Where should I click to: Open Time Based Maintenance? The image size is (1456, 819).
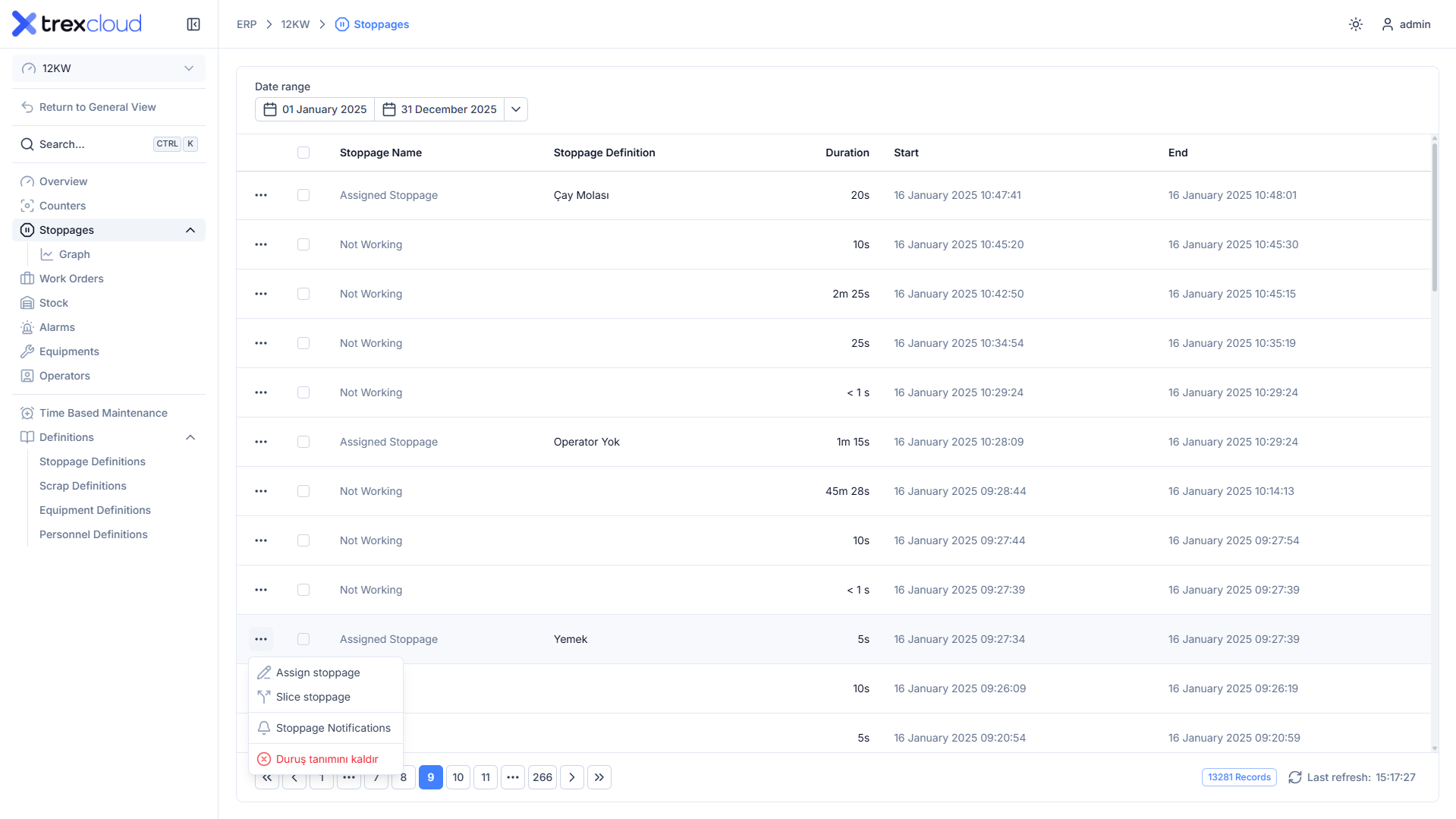click(108, 413)
